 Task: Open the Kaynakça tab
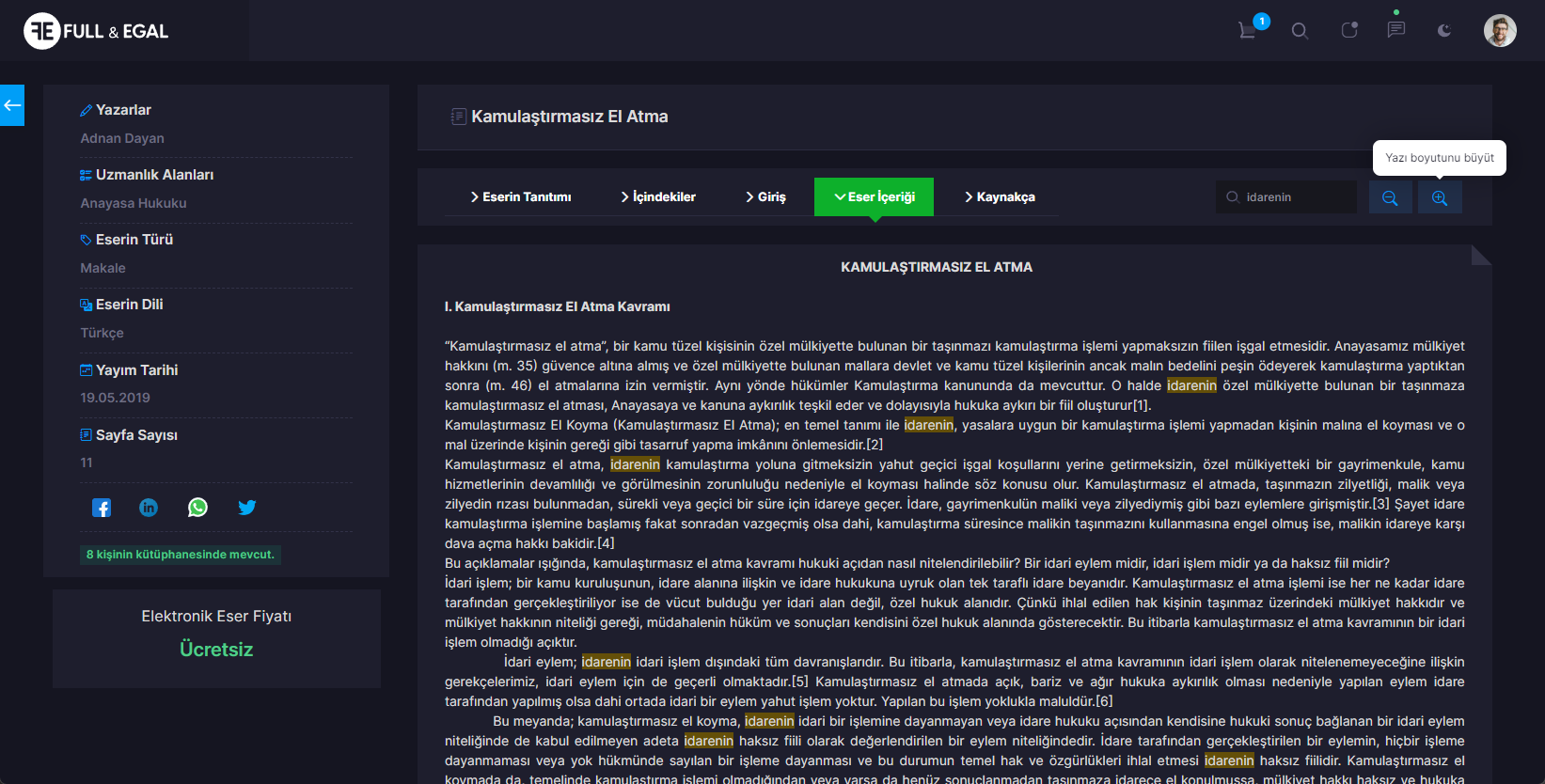1000,197
